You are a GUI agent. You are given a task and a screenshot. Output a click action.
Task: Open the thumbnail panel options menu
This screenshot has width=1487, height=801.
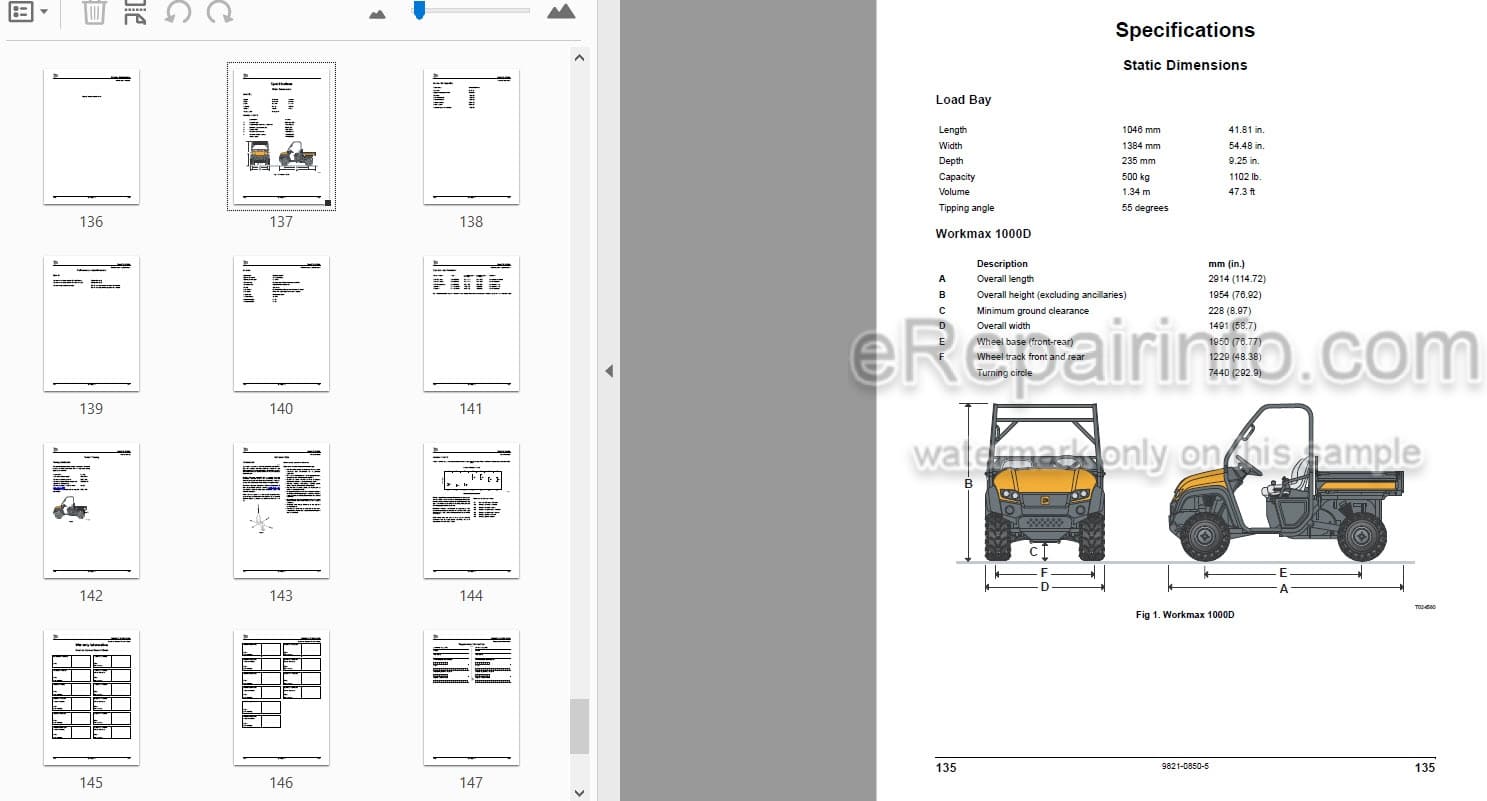pyautogui.click(x=28, y=12)
